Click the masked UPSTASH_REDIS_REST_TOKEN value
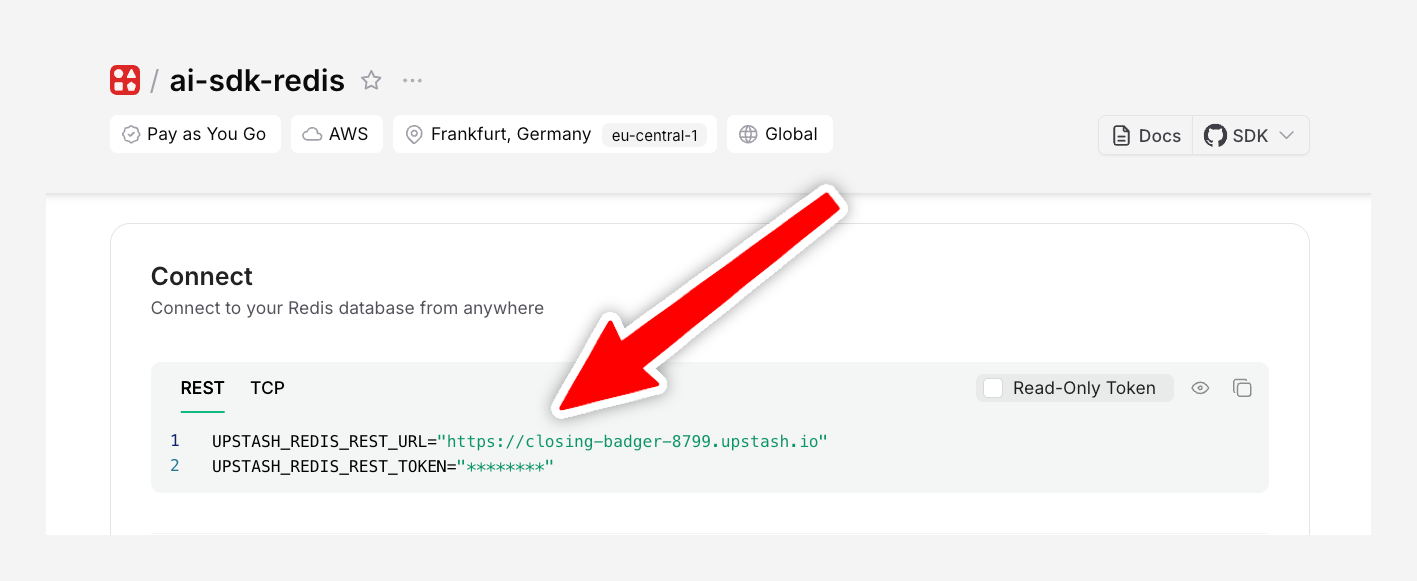Image resolution: width=1417 pixels, height=581 pixels. pos(505,467)
